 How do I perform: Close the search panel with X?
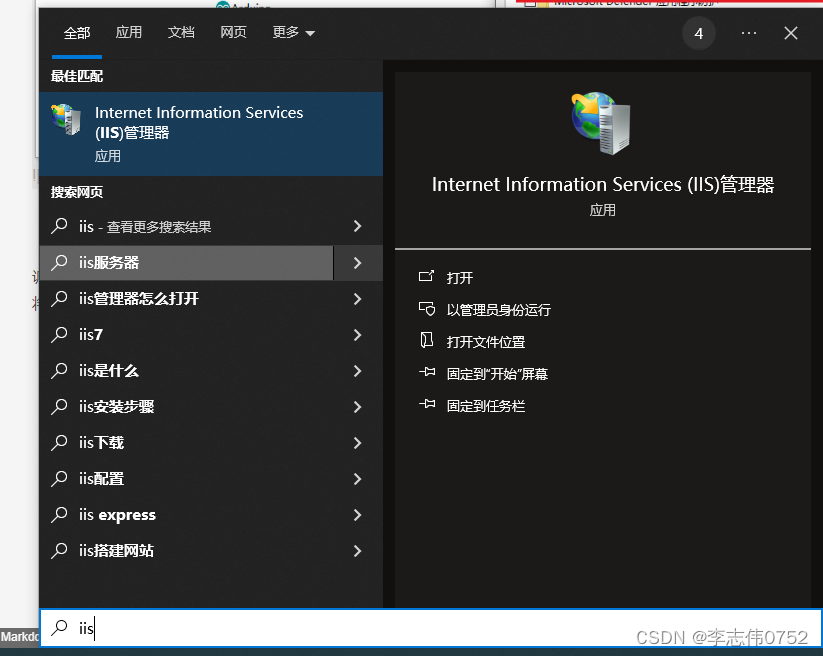coord(790,33)
